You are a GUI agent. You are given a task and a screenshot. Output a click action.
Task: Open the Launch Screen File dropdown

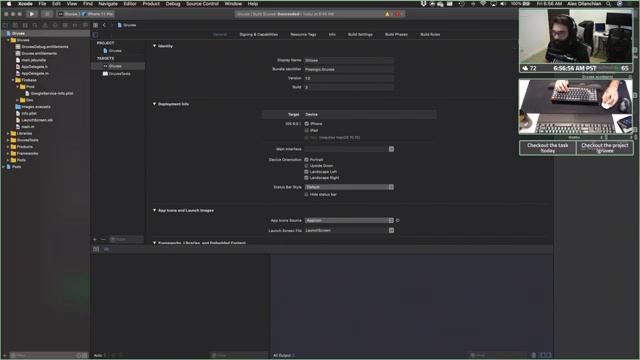click(349, 230)
